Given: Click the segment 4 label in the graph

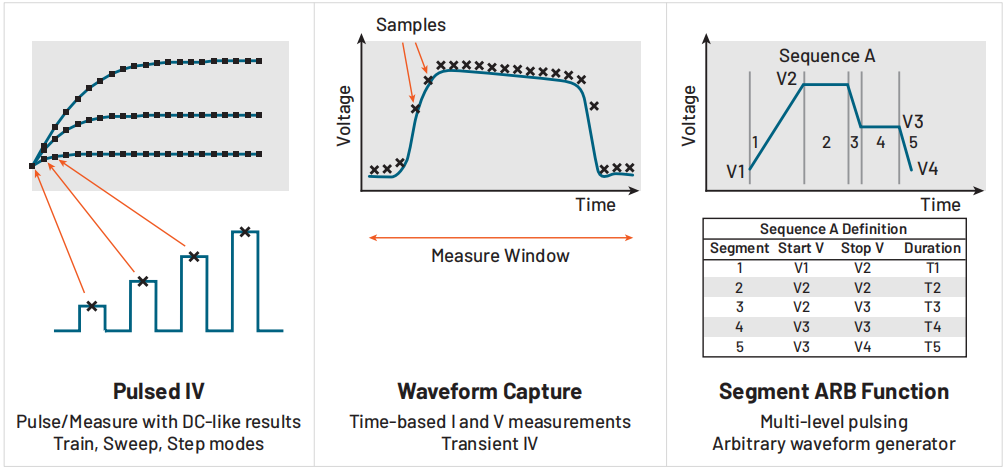Looking at the screenshot, I should [880, 143].
